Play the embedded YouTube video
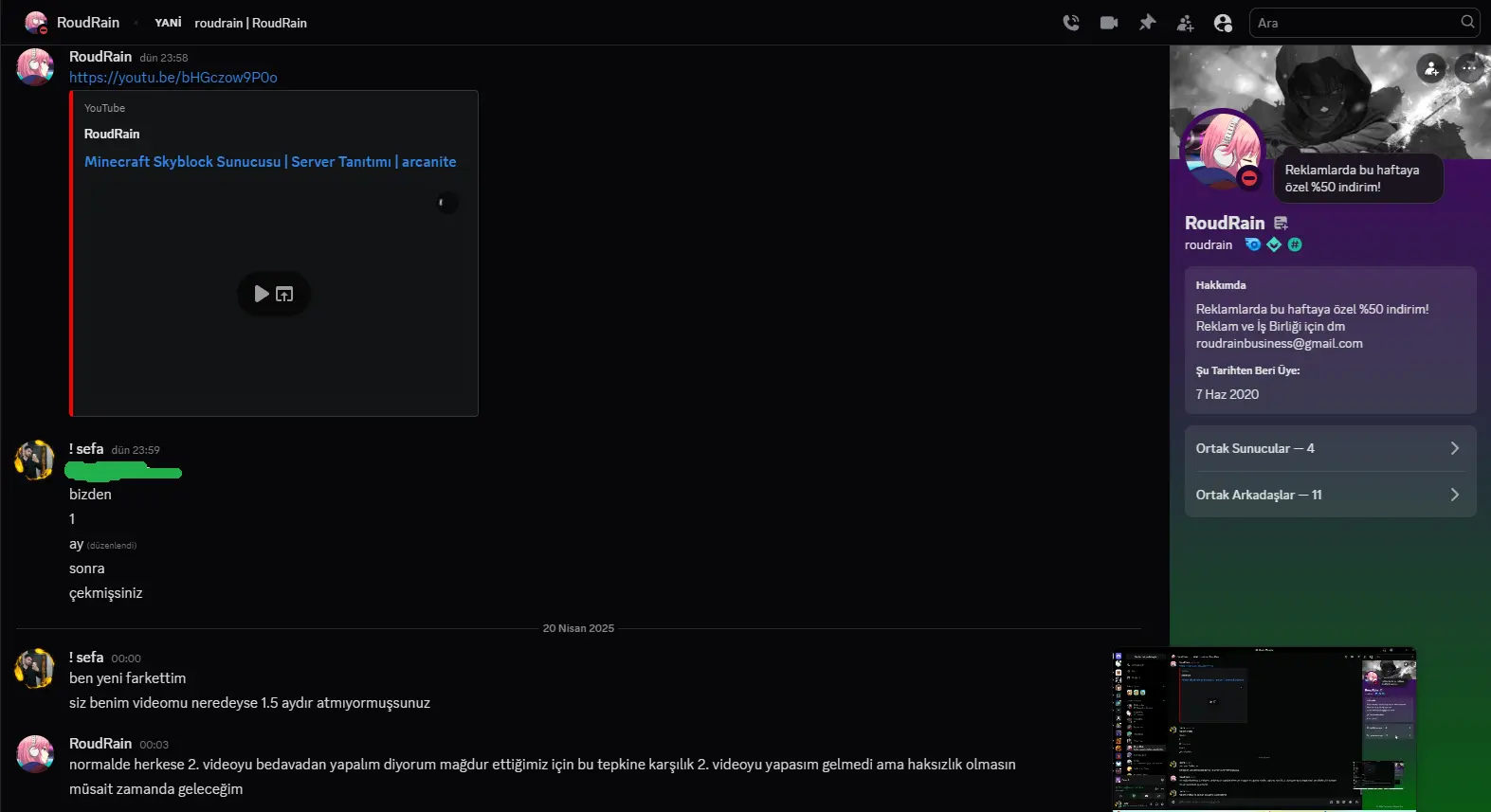The height and width of the screenshot is (812, 1491). (x=262, y=294)
